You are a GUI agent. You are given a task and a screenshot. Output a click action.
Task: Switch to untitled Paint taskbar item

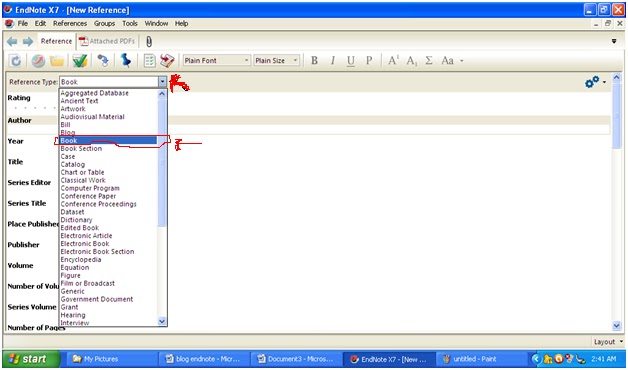pos(481,359)
